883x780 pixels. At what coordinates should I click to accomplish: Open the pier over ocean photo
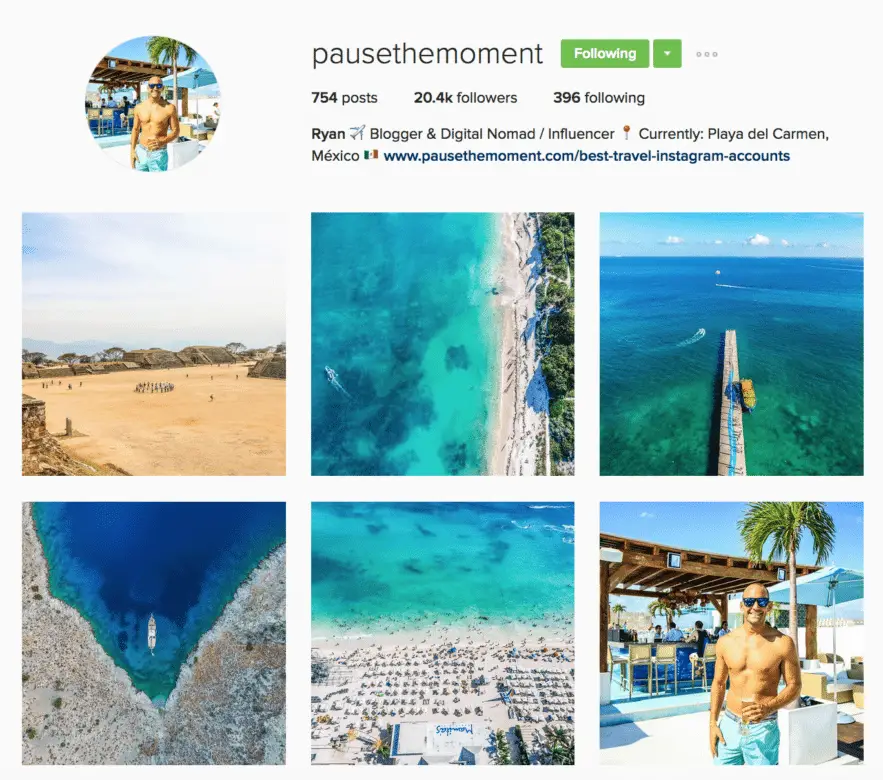732,344
